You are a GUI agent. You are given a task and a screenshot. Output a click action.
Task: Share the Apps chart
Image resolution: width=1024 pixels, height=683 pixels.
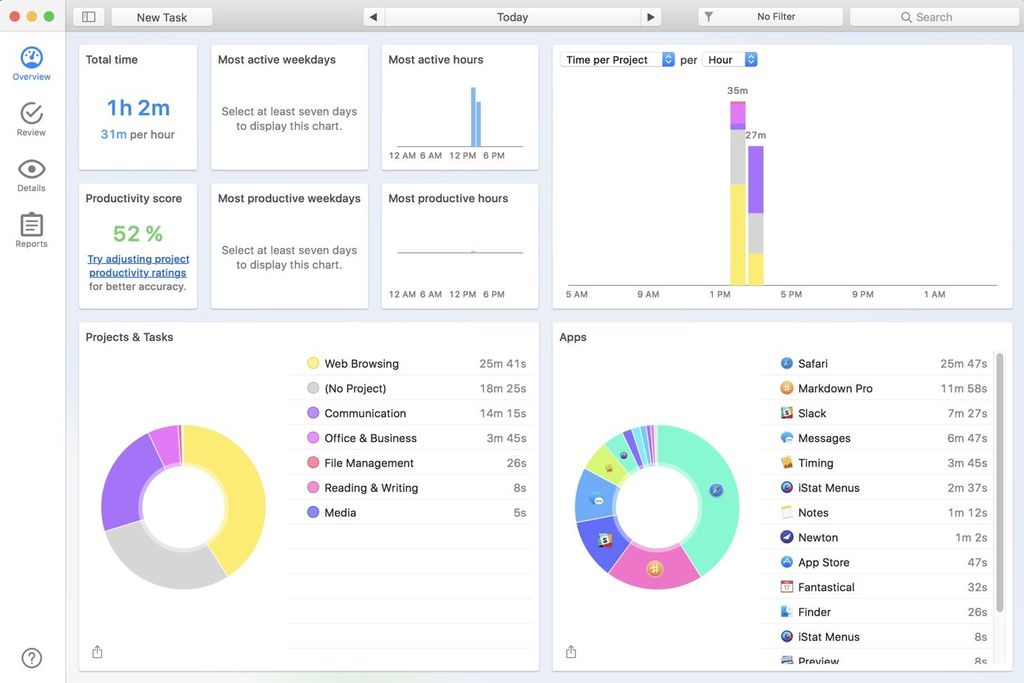pos(571,652)
